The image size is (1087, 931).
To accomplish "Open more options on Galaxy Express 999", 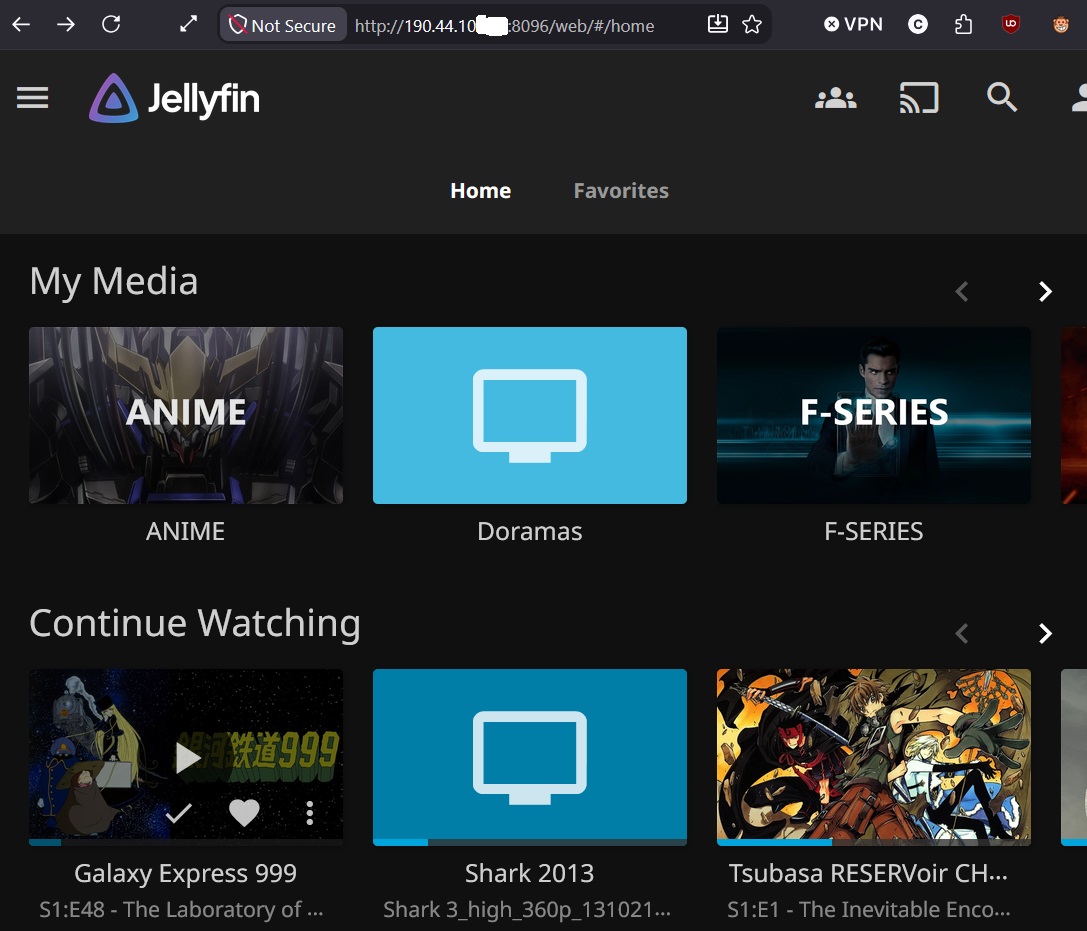I will pyautogui.click(x=310, y=812).
